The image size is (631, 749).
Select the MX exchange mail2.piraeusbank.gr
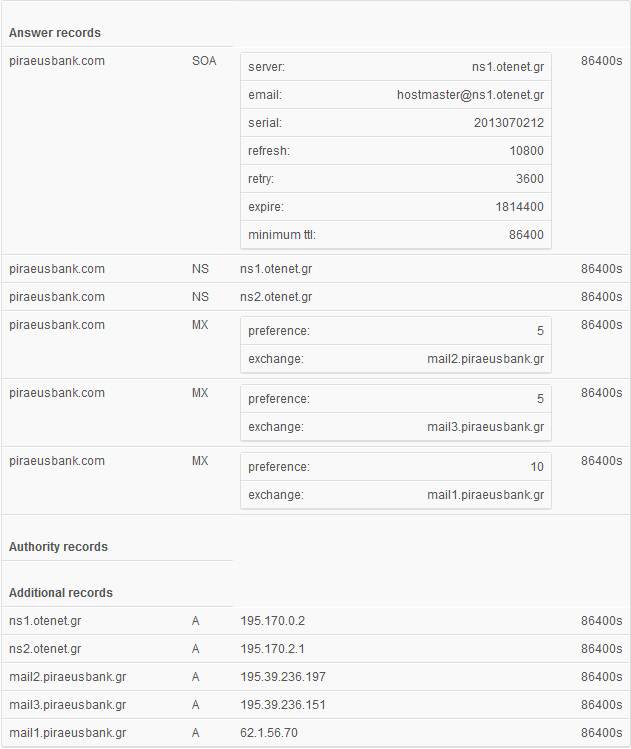point(485,359)
